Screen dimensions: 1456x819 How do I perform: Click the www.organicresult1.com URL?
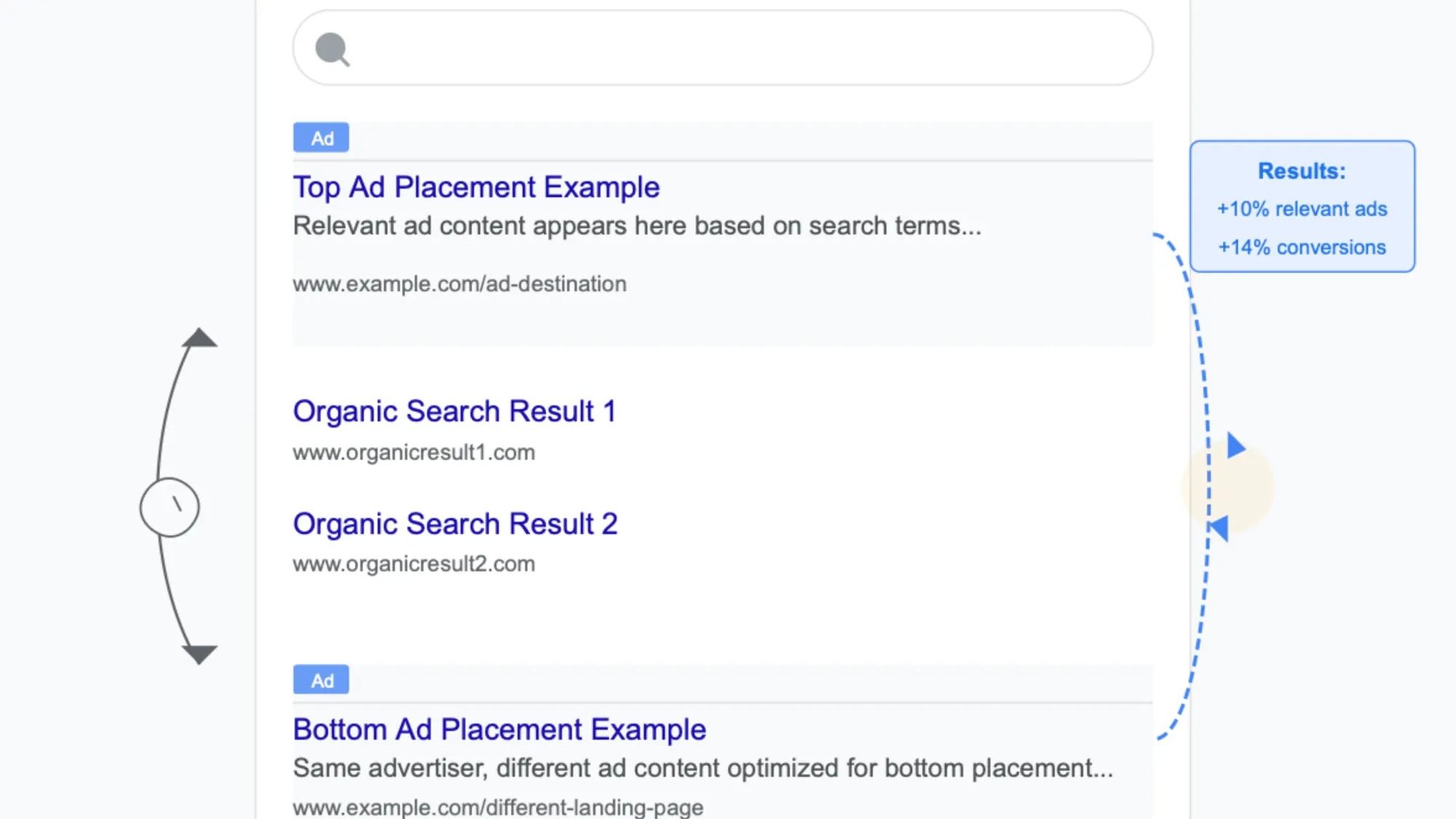tap(414, 452)
